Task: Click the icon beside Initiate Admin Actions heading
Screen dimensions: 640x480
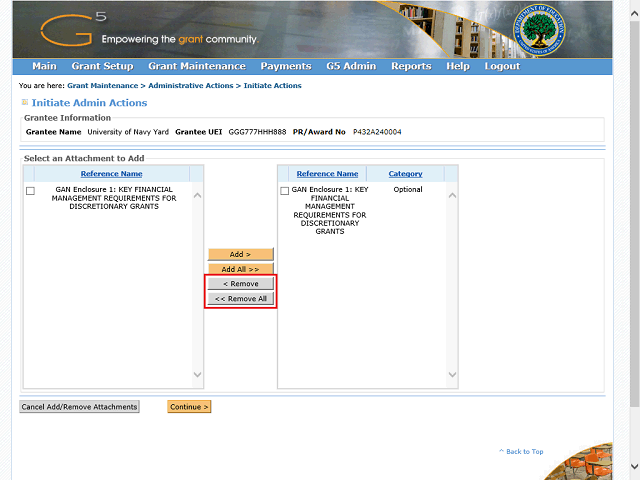Action: [x=24, y=102]
